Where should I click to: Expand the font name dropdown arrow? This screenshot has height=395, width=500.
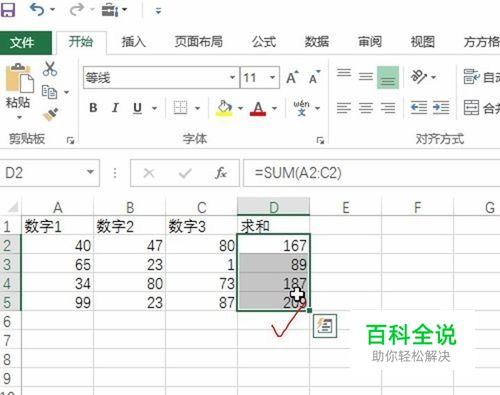[x=233, y=78]
